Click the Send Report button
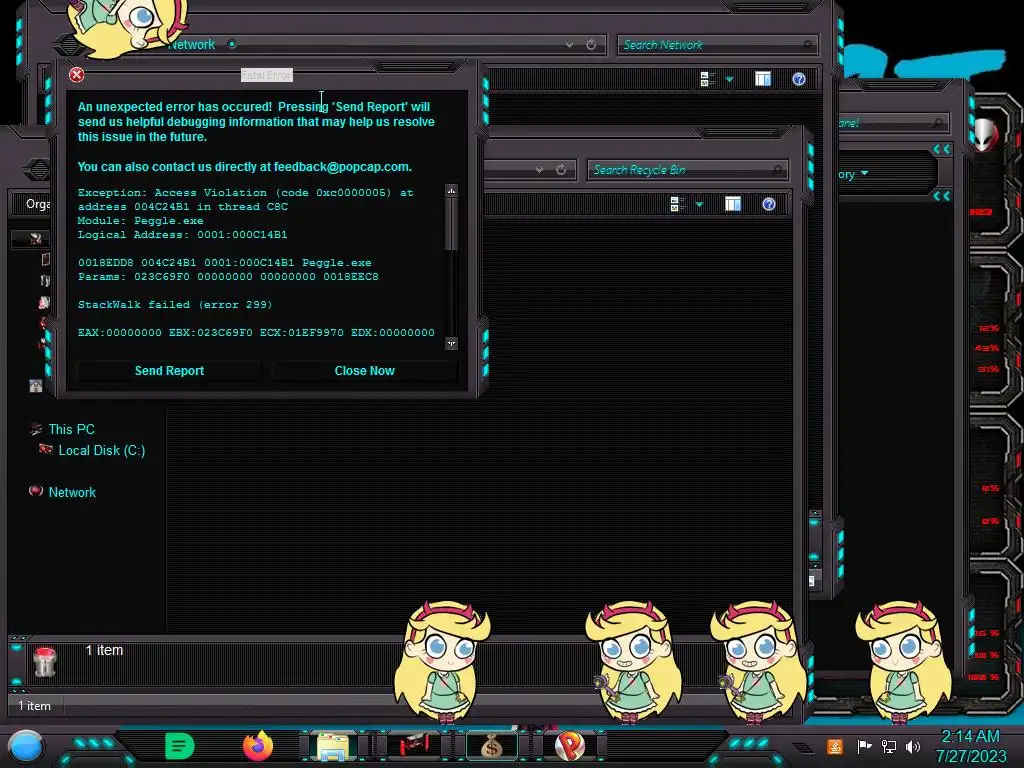Screen dimensions: 1024x768 (x=169, y=371)
